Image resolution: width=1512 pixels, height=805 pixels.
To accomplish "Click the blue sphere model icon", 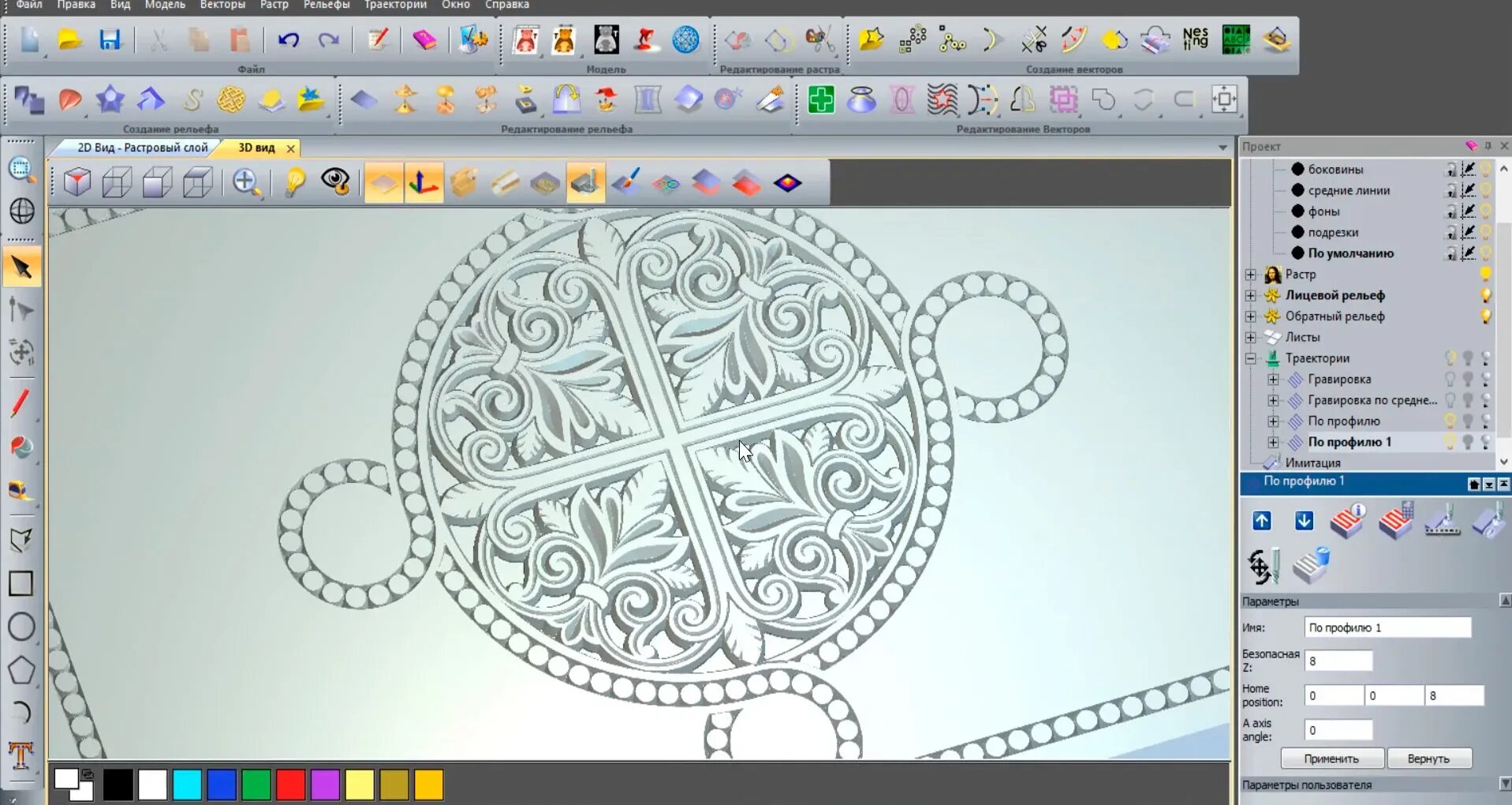I will coord(685,39).
